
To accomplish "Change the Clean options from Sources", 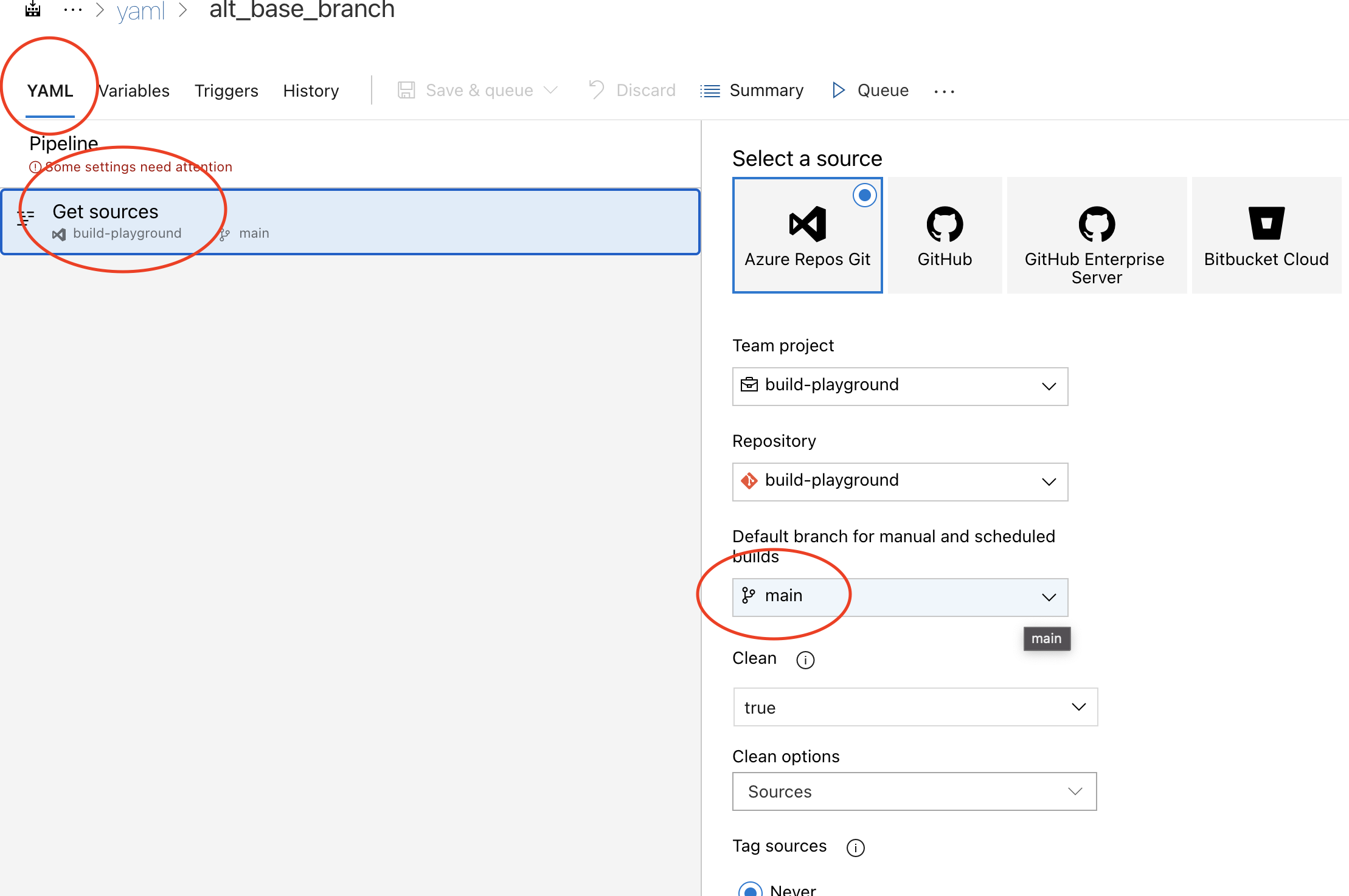I will point(914,791).
